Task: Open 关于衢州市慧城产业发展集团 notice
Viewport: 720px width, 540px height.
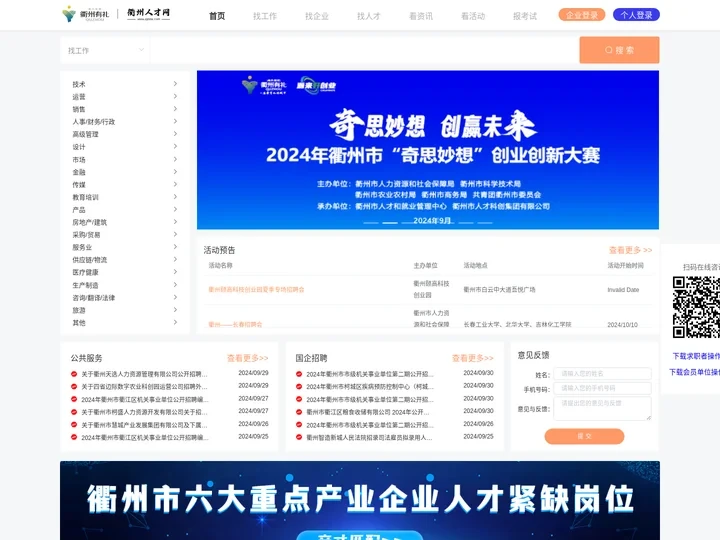Action: 144,425
